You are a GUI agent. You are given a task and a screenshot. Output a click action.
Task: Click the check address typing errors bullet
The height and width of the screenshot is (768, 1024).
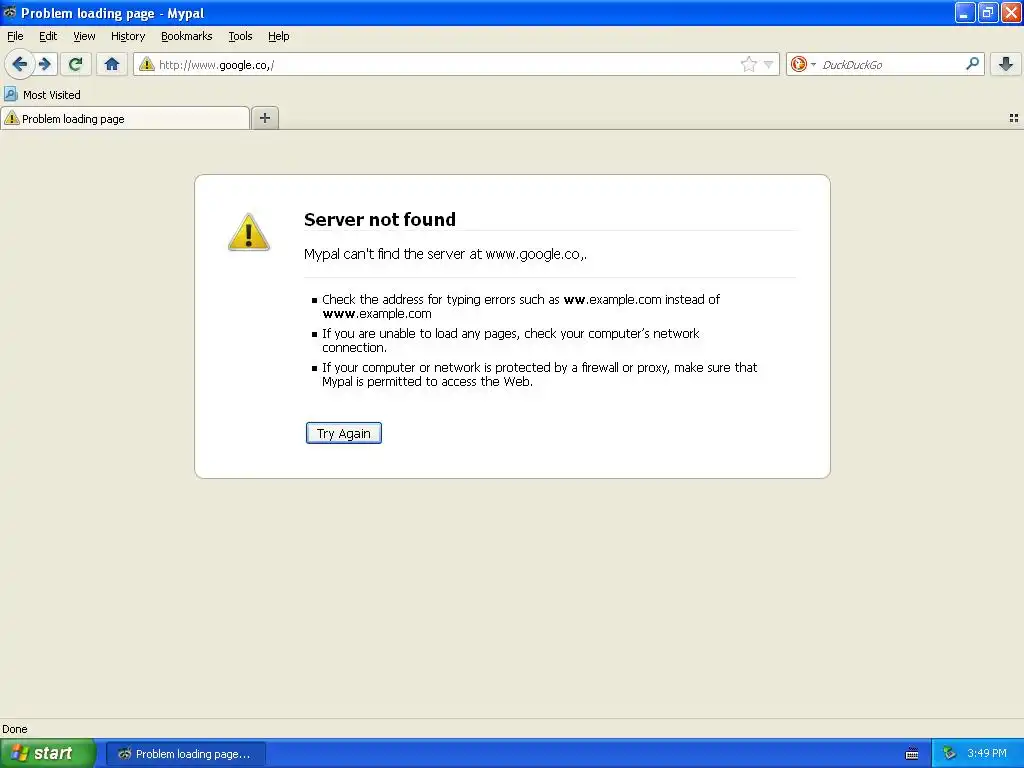tap(520, 306)
